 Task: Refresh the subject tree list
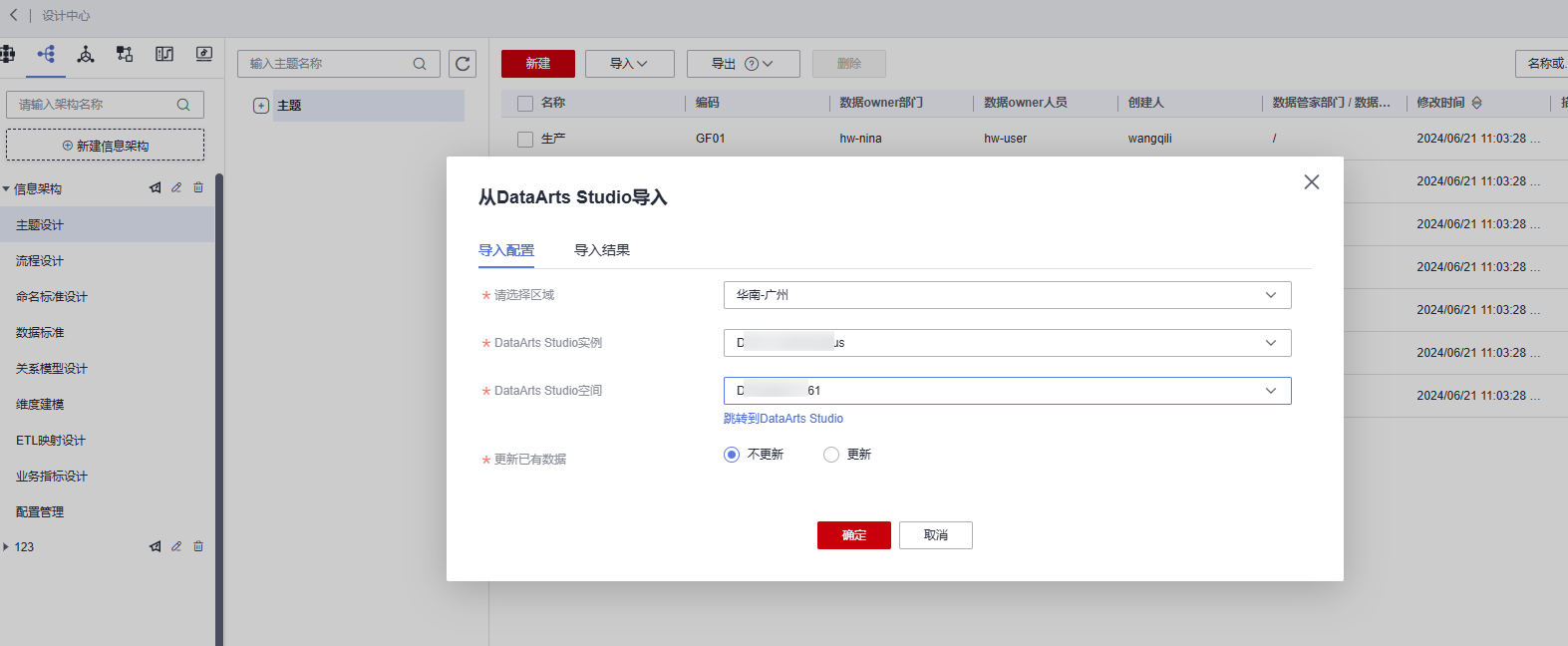[463, 64]
